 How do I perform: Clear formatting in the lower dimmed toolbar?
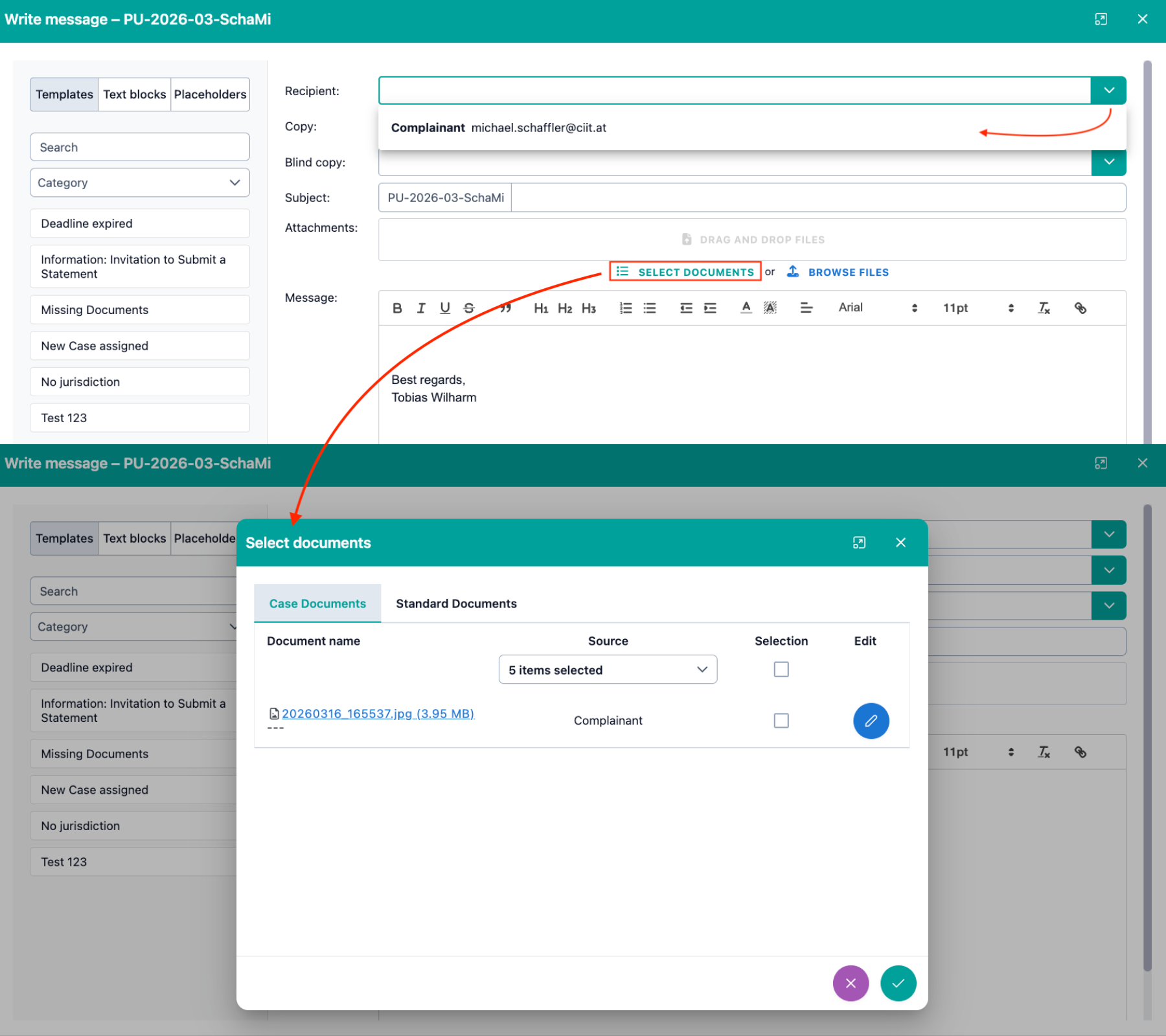coord(1044,752)
